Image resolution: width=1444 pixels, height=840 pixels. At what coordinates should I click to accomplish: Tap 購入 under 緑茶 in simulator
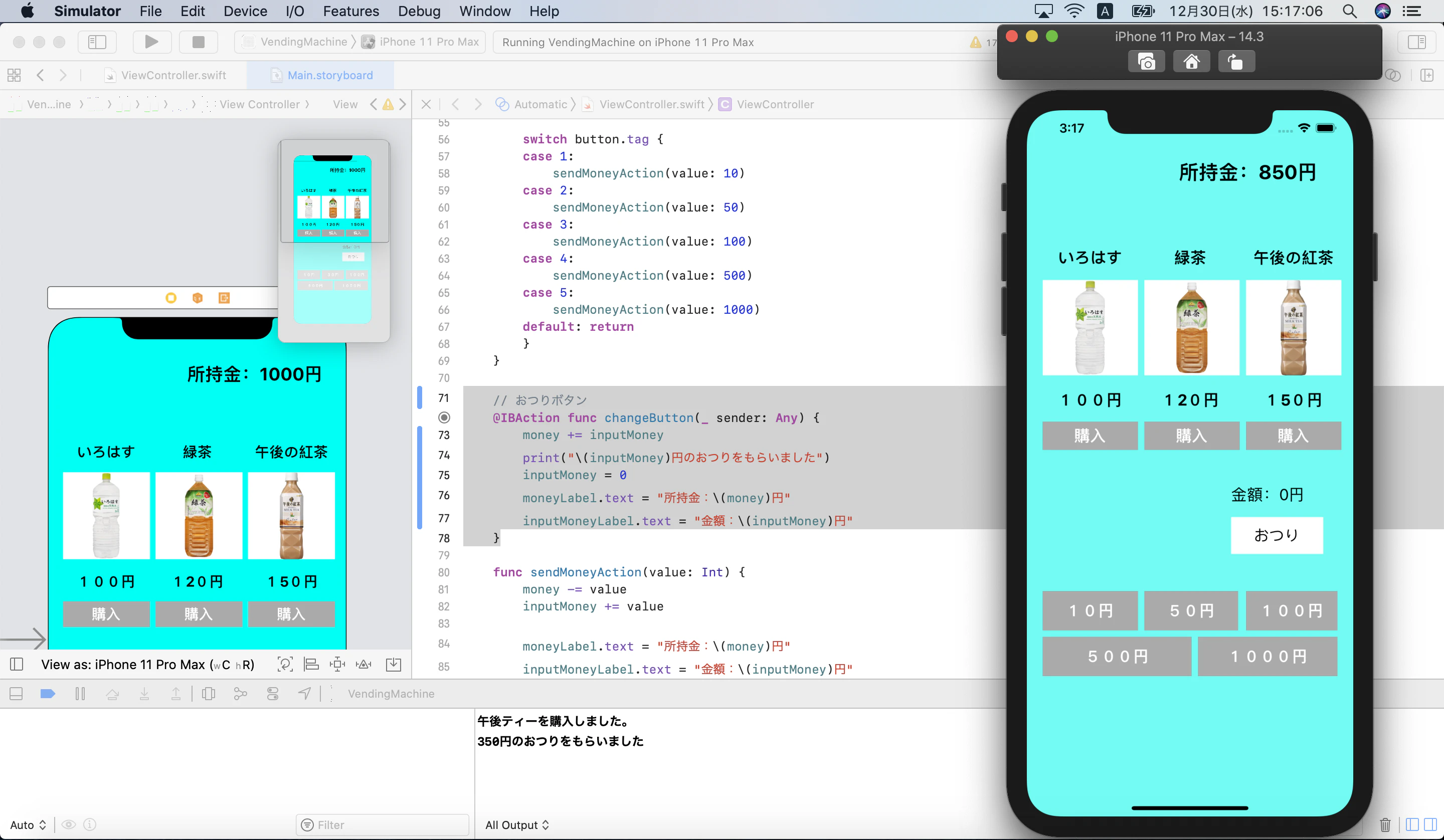click(x=1191, y=436)
